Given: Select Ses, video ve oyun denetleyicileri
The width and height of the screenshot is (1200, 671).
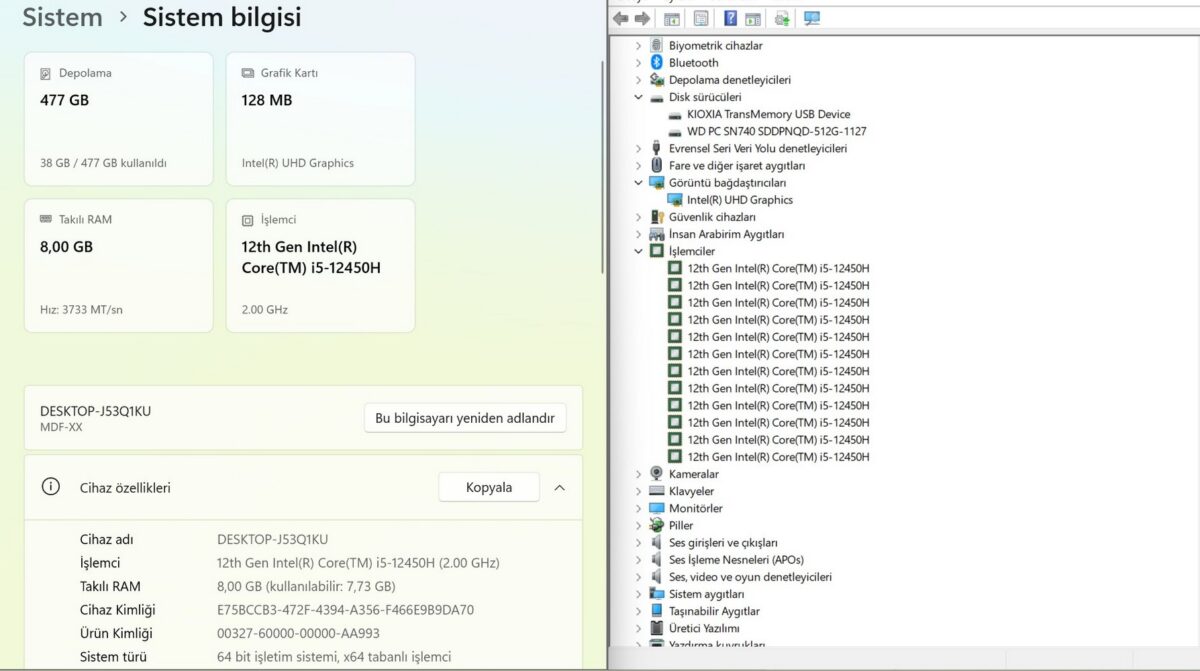Looking at the screenshot, I should tap(750, 577).
